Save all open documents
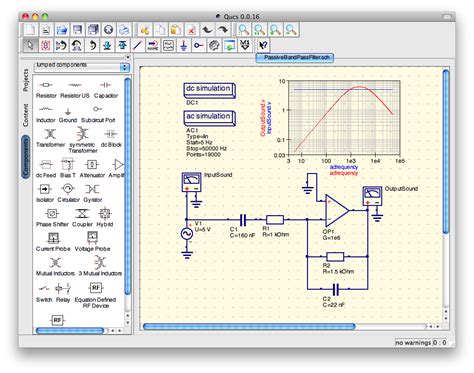Image resolution: width=474 pixels, height=373 pixels. pyautogui.click(x=93, y=30)
